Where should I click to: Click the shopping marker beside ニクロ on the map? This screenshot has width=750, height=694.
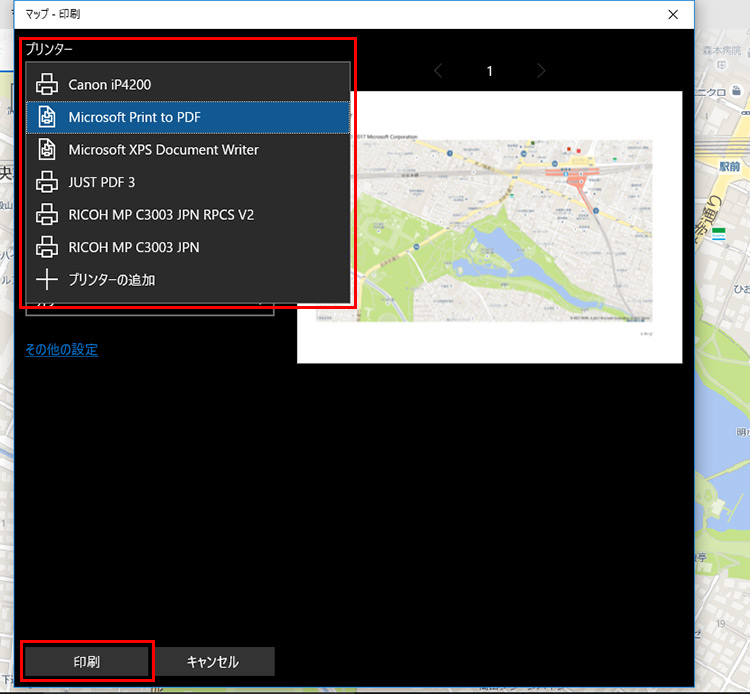coord(735,93)
